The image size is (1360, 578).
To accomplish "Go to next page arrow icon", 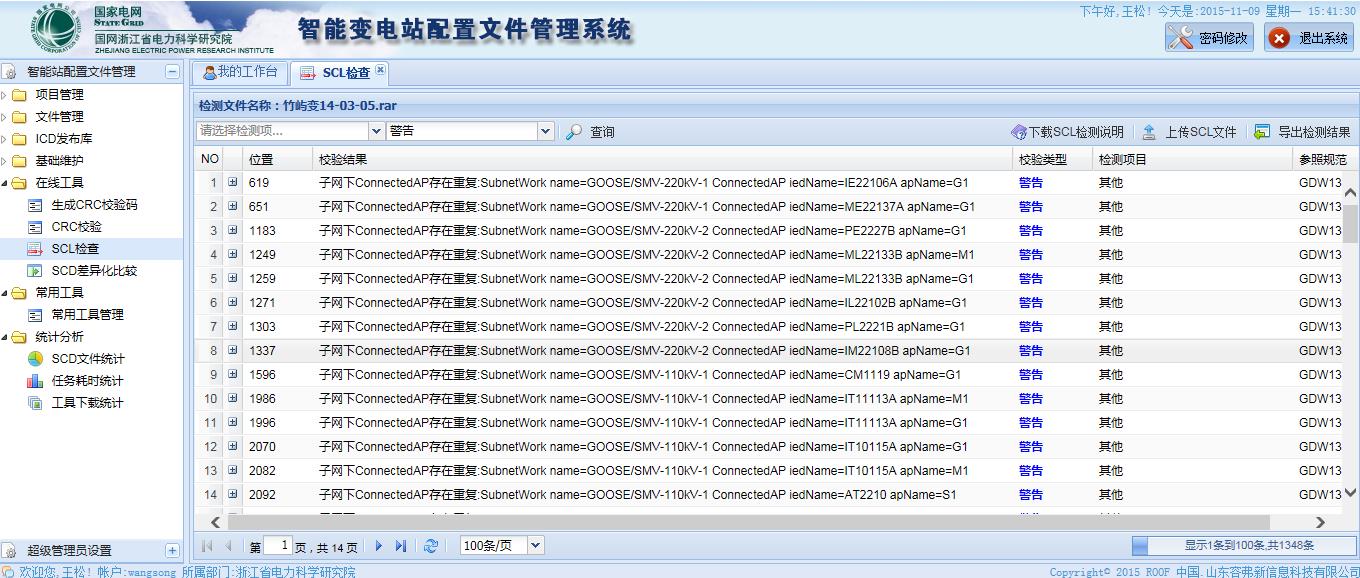I will click(379, 546).
